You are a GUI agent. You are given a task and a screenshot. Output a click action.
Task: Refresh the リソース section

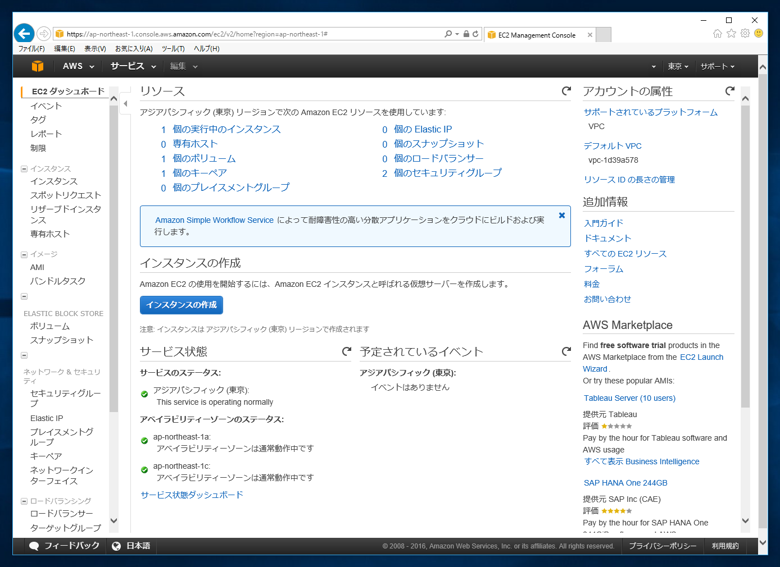pos(566,91)
